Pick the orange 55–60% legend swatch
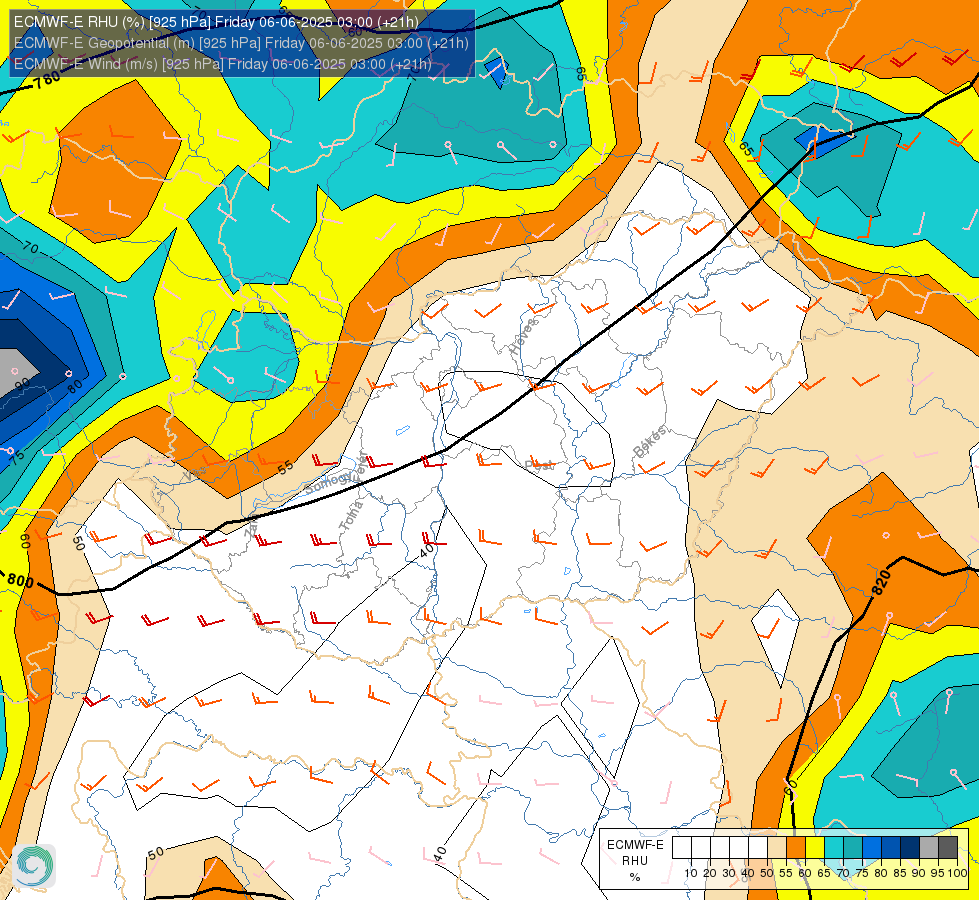 (x=796, y=847)
